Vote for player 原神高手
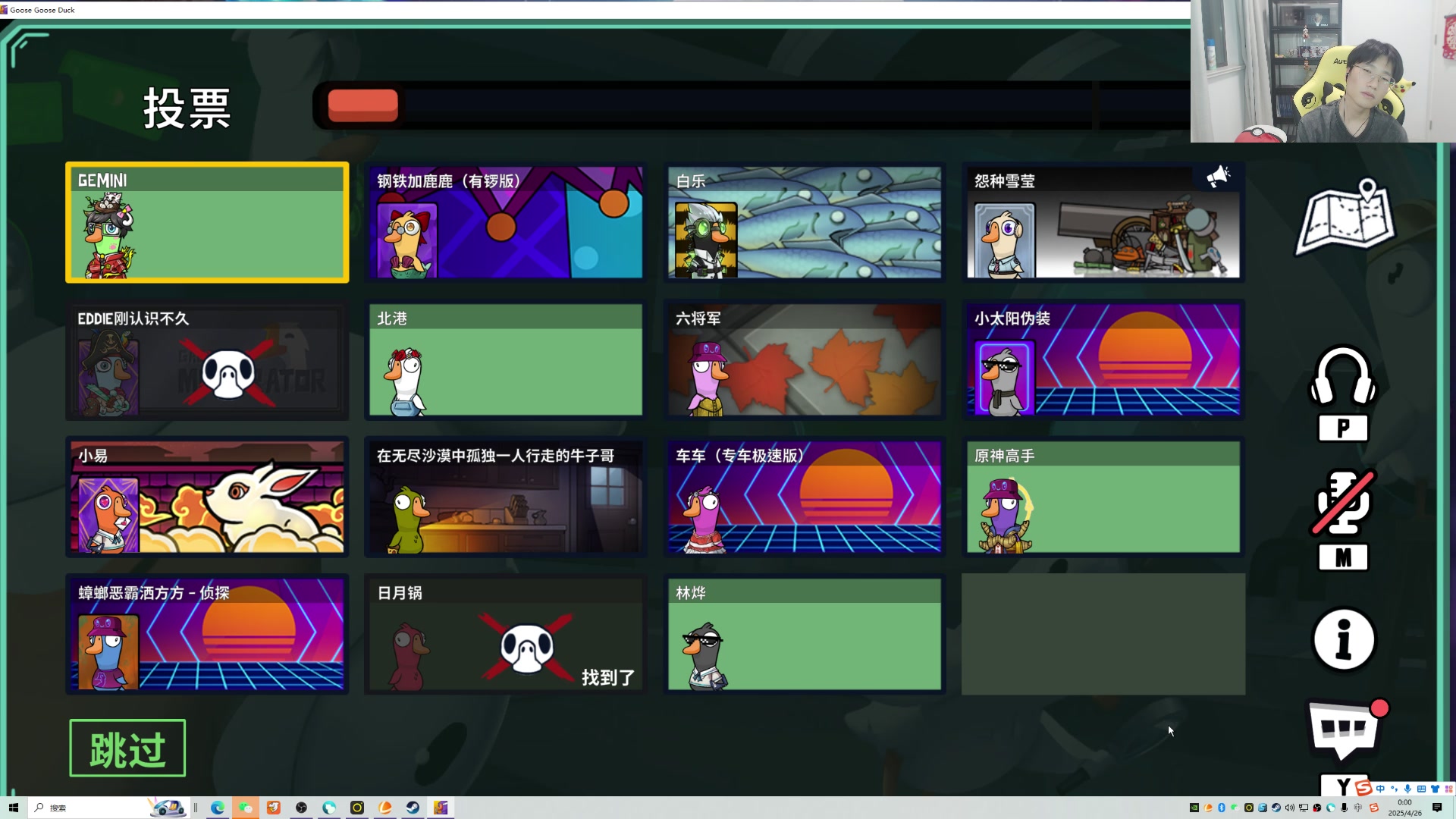Image resolution: width=1456 pixels, height=819 pixels. click(1103, 497)
